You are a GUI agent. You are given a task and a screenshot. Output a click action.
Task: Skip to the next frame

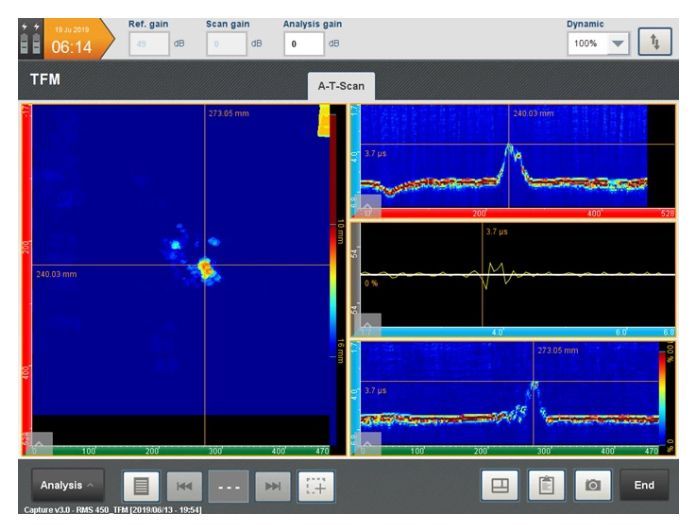(x=272, y=485)
